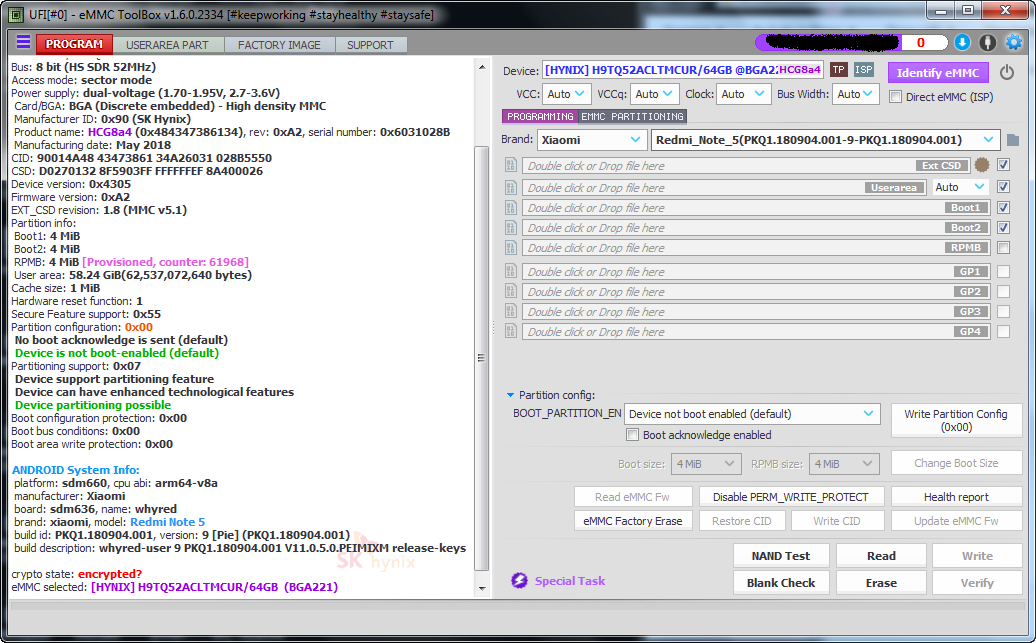Click file icon of Boot2 row
1036x643 pixels.
coord(511,228)
